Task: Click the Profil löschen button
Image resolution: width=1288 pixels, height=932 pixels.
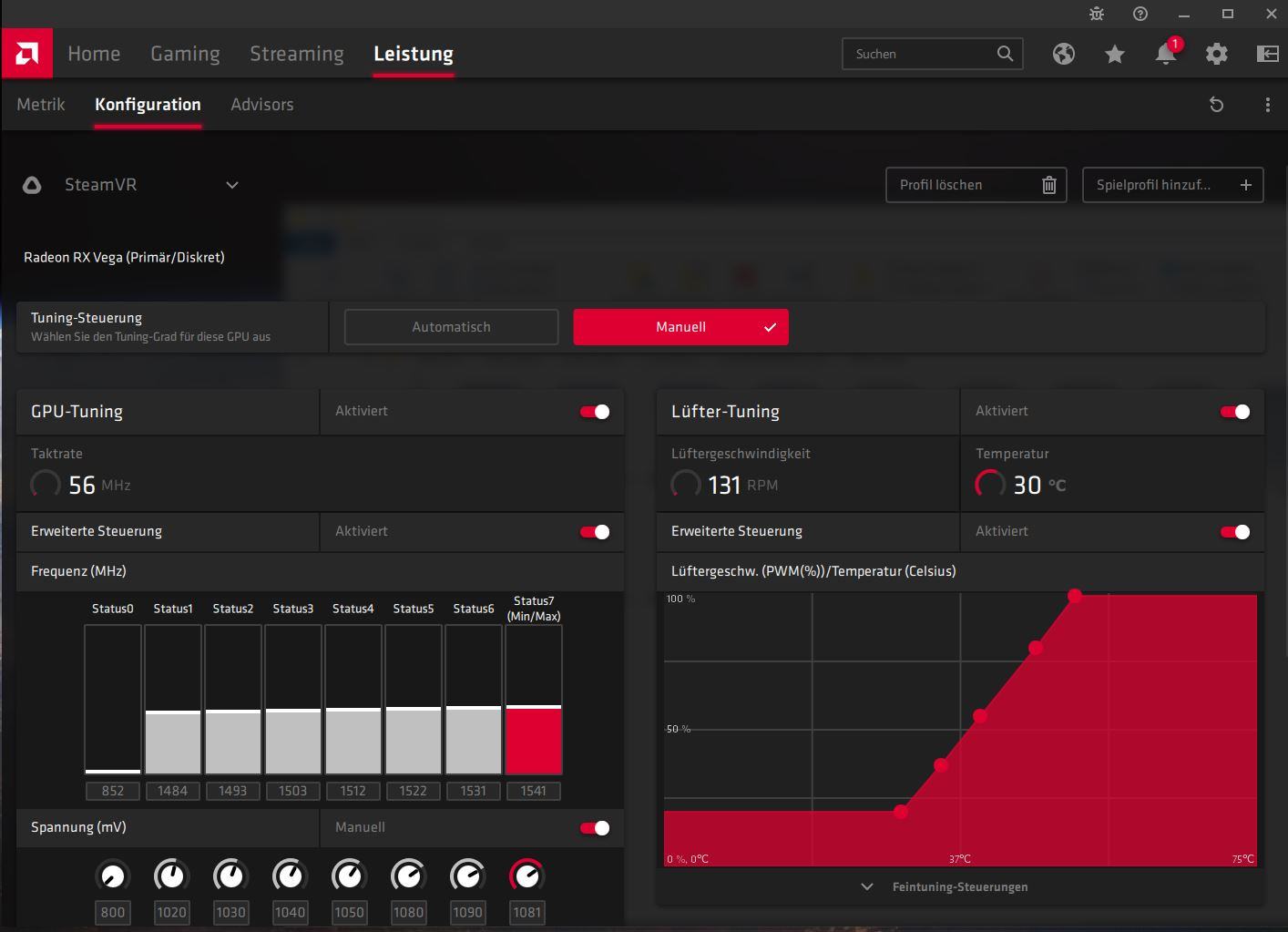Action: (x=976, y=185)
